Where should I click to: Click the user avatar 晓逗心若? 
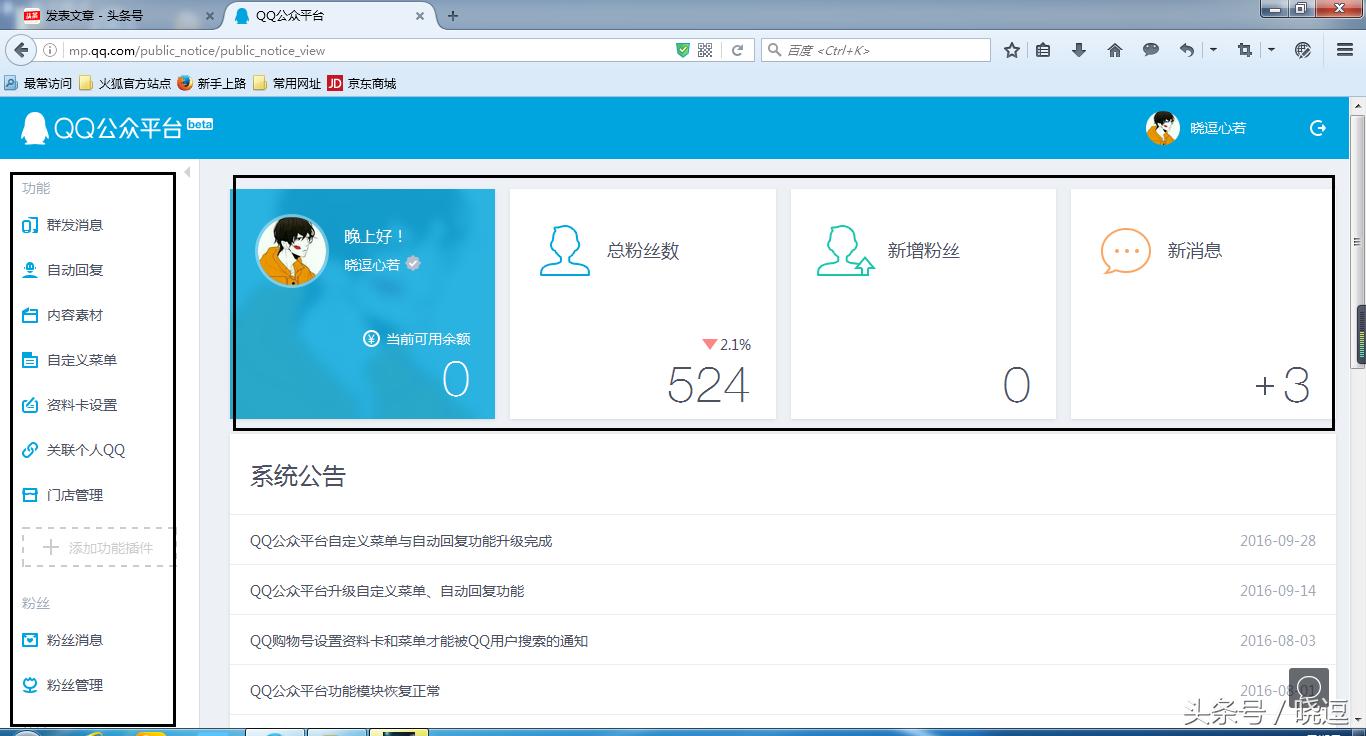[x=1162, y=128]
